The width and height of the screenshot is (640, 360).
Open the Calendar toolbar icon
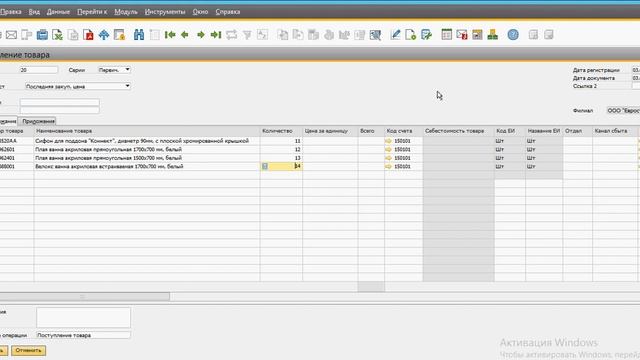447,35
